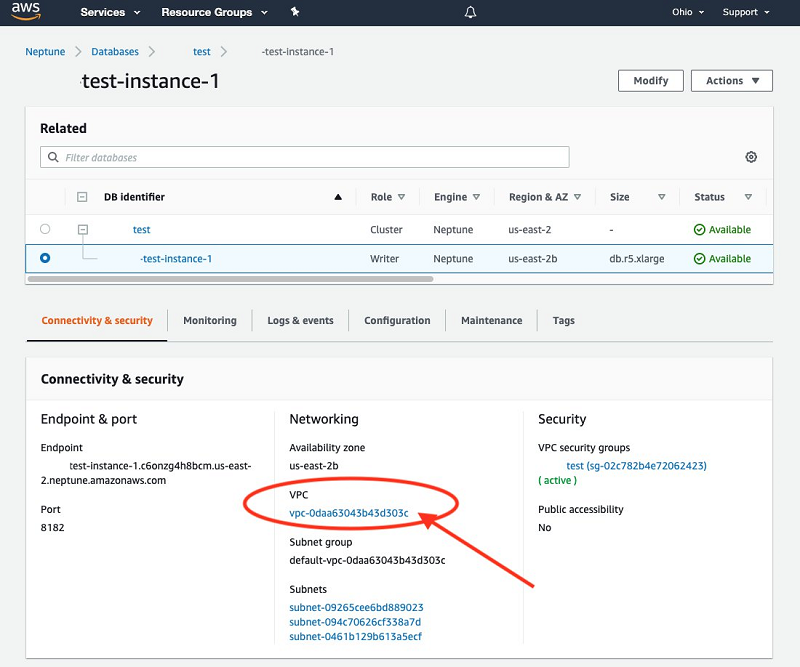This screenshot has height=667, width=800.
Task: Open security group sg-02c782b4e72062423 link
Action: point(636,465)
